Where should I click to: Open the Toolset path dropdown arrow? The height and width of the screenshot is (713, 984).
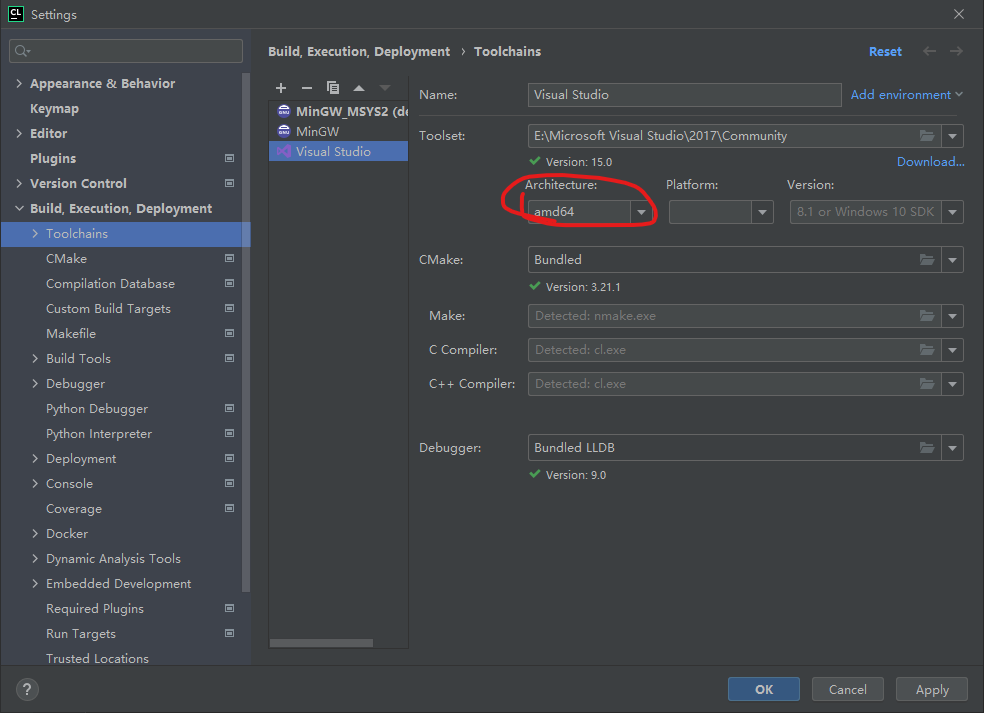coord(953,136)
